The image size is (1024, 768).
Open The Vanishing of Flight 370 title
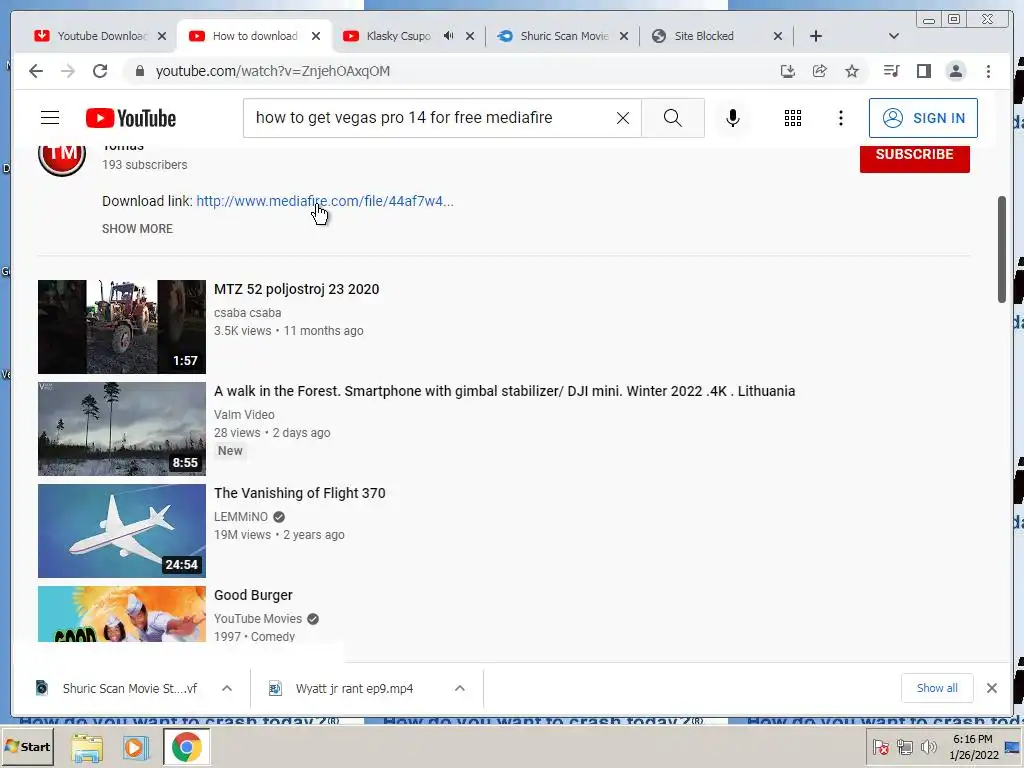[300, 493]
